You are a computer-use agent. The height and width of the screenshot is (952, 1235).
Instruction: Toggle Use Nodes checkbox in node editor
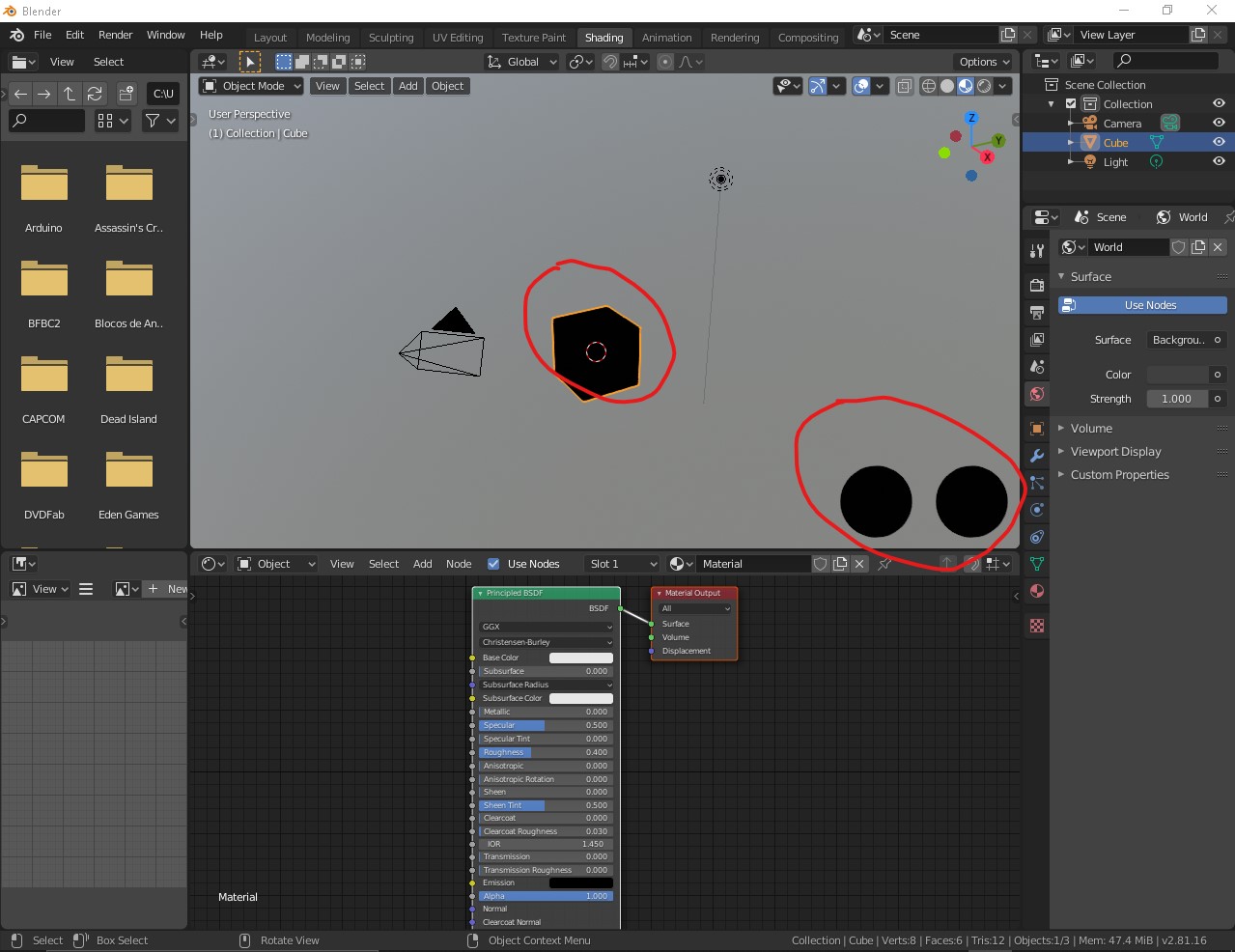[493, 564]
